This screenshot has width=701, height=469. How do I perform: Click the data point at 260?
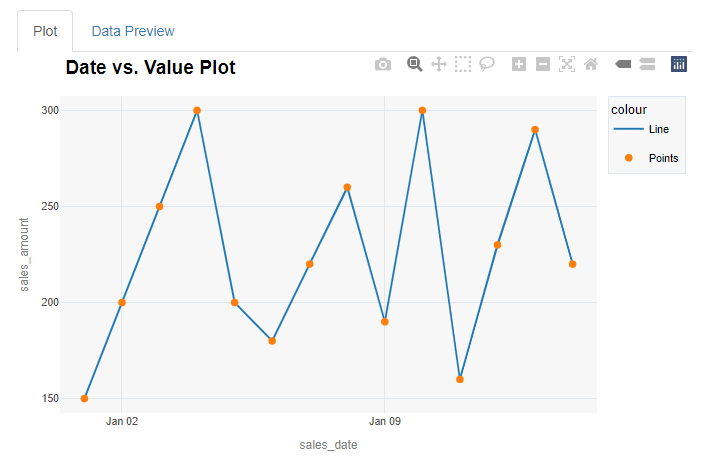[x=347, y=187]
